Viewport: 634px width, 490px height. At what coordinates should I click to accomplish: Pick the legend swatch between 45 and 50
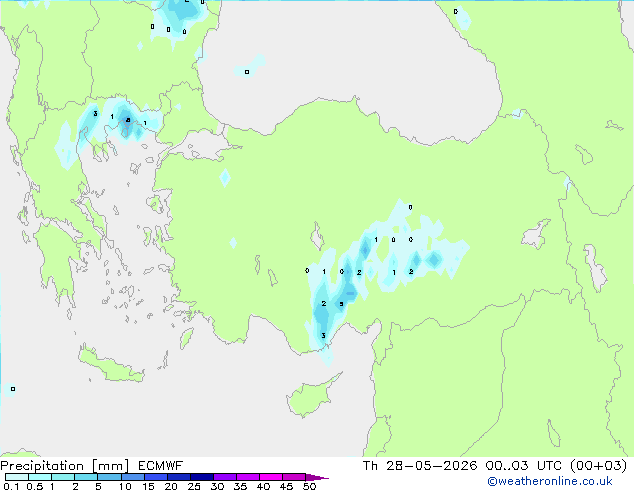point(294,477)
